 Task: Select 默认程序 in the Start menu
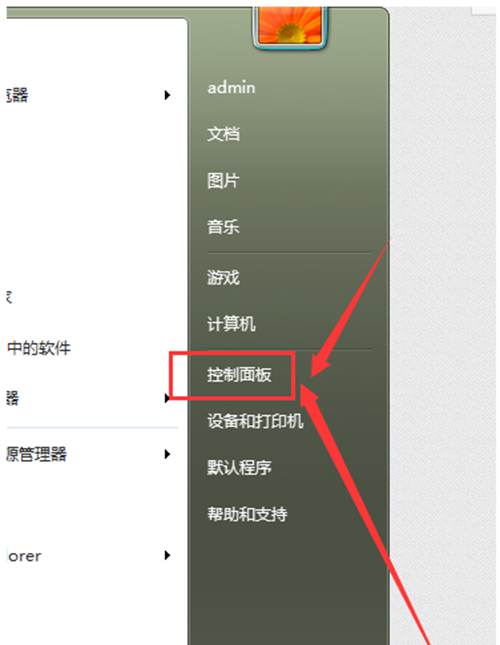(x=239, y=467)
